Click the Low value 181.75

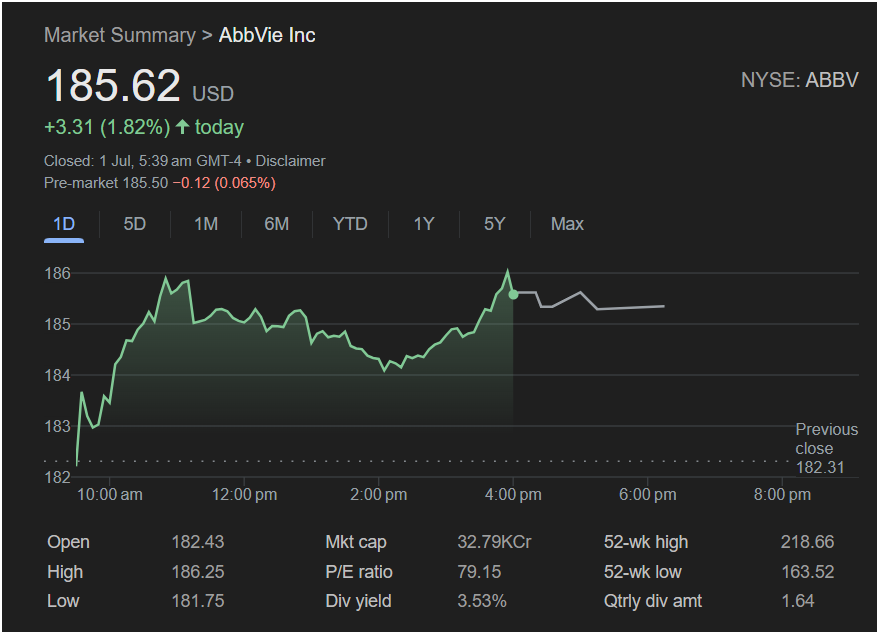click(198, 601)
